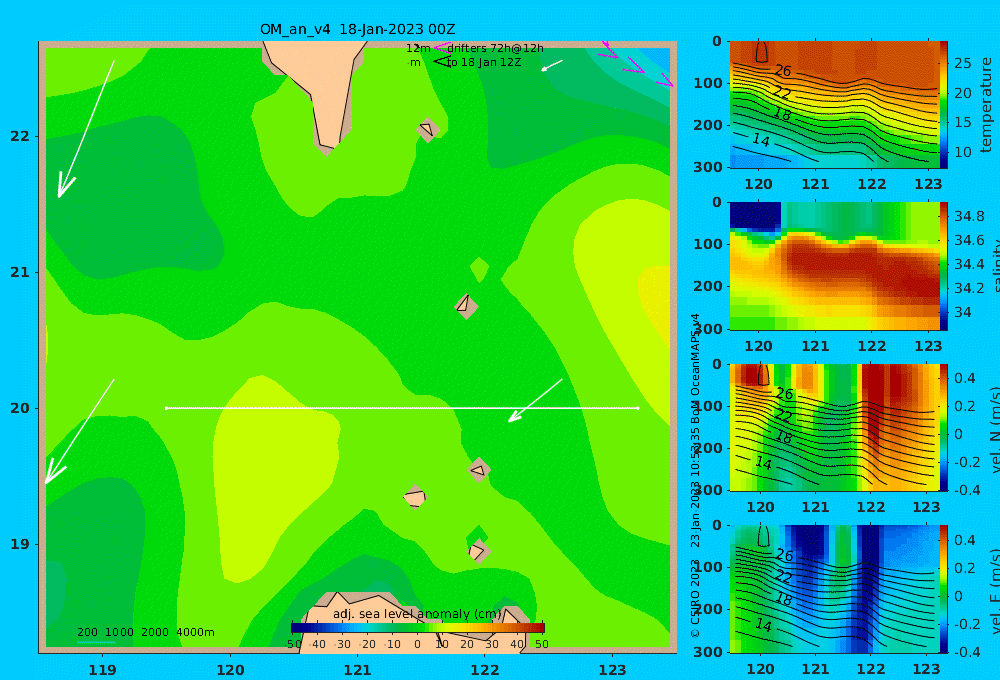Click contour label 14 in the temperature plot

[x=761, y=140]
